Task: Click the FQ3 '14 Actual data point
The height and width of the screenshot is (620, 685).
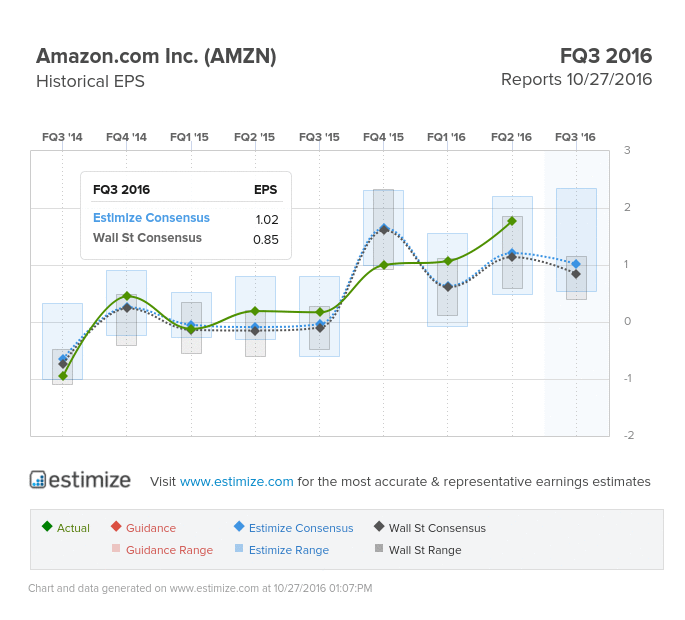Action: click(62, 376)
